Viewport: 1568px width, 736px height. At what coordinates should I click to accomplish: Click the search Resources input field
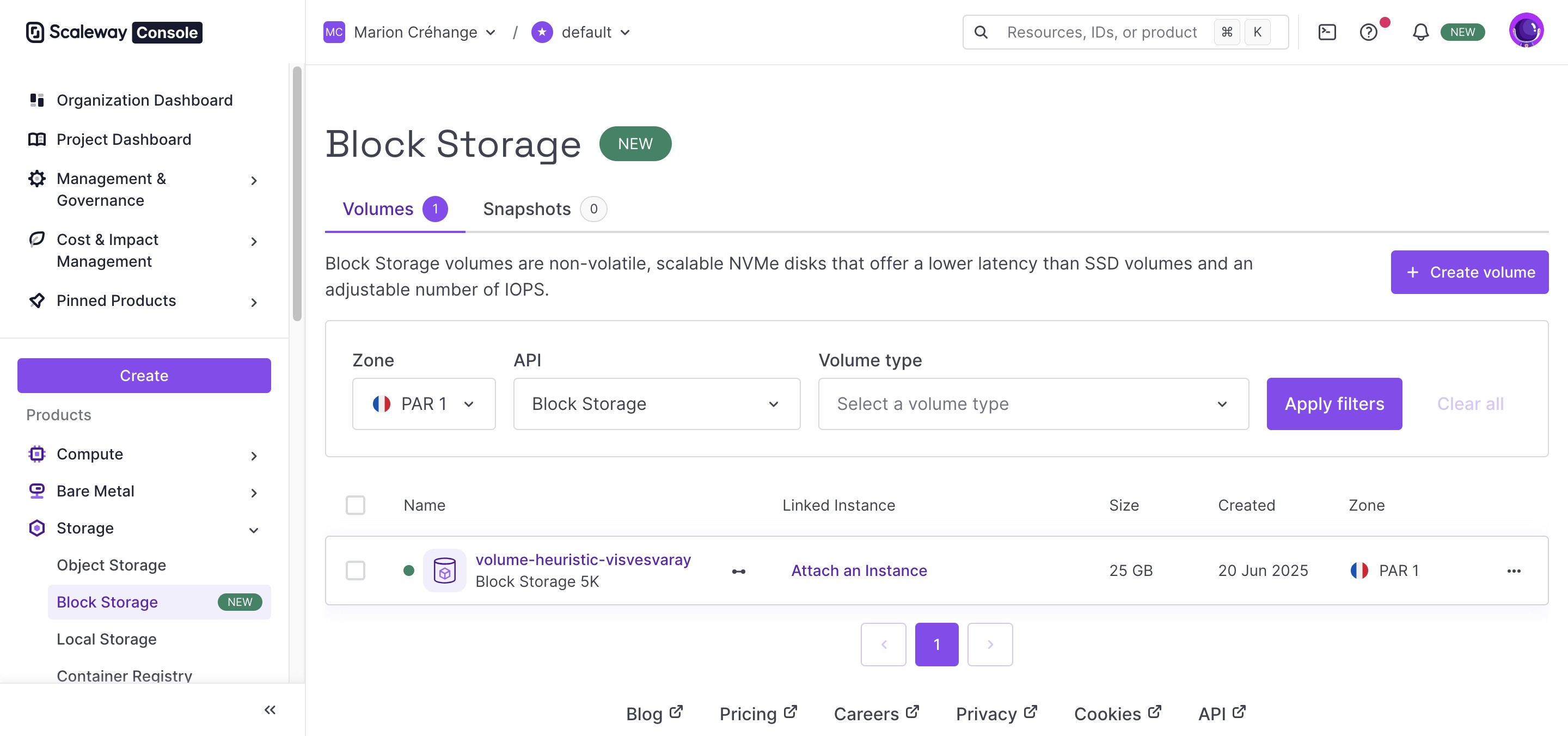click(x=1125, y=32)
